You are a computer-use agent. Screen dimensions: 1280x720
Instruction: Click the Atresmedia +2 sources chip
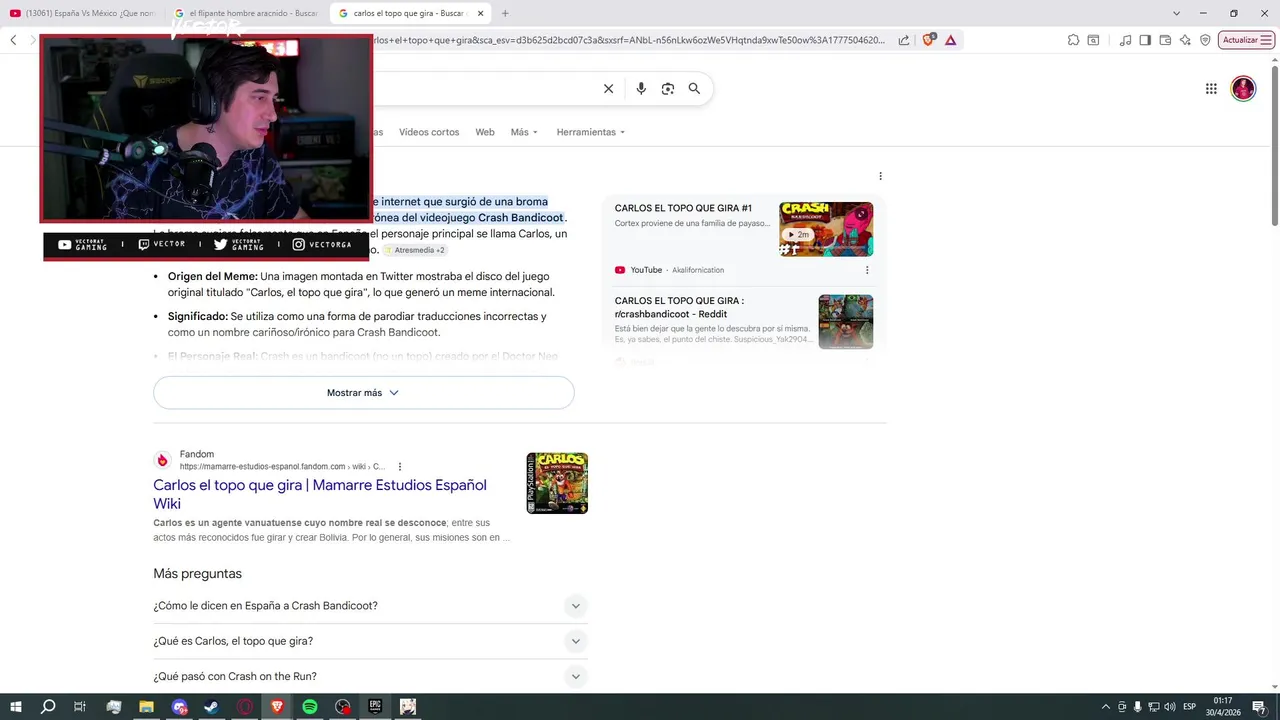pyautogui.click(x=415, y=250)
